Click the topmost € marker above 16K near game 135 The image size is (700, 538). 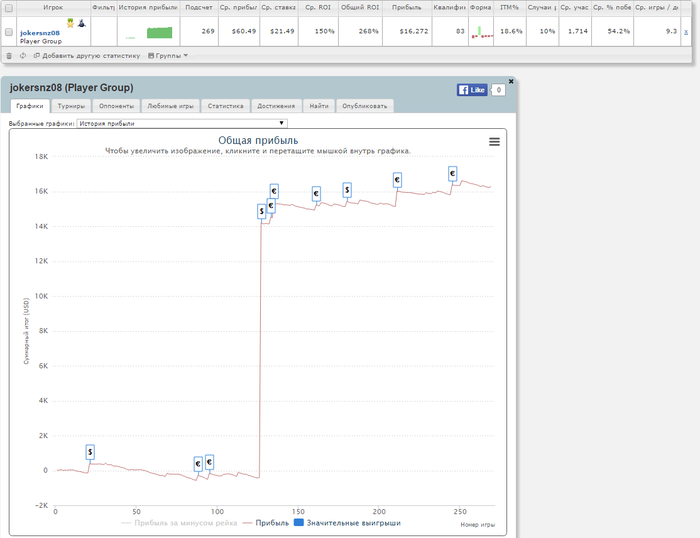[x=274, y=191]
